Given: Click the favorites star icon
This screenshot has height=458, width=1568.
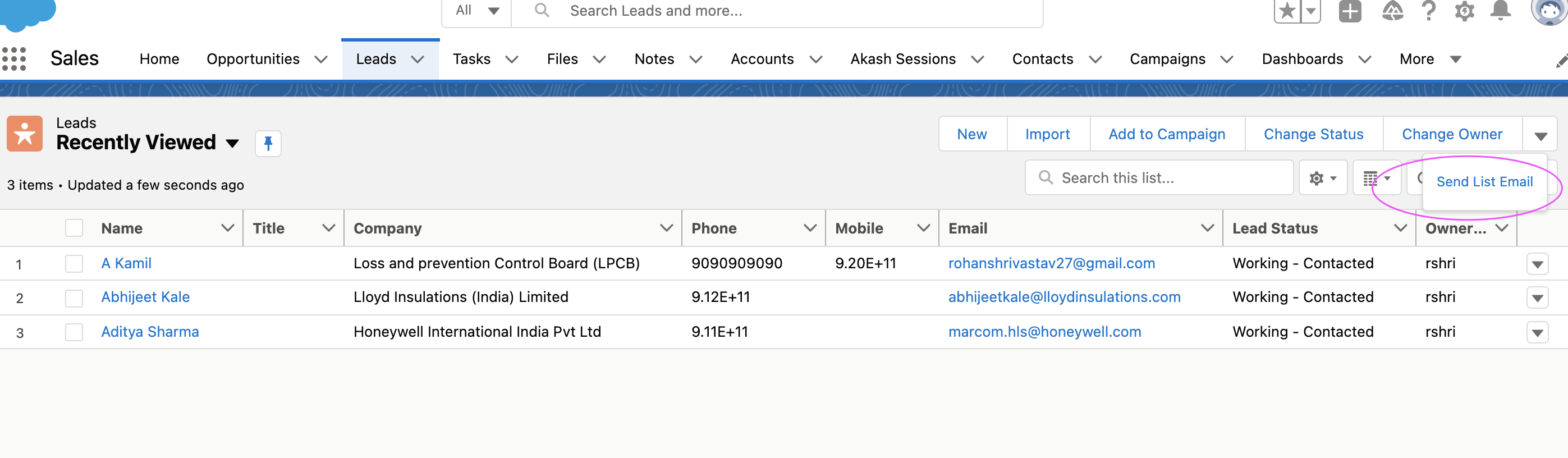Looking at the screenshot, I should tap(1287, 11).
